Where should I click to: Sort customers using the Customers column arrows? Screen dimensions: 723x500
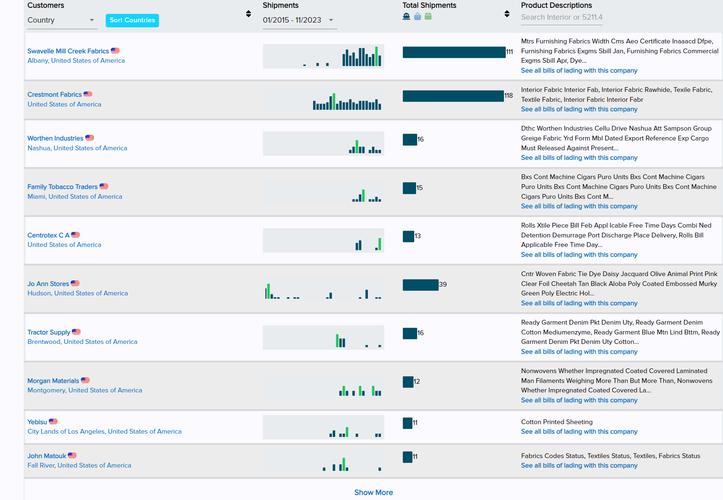[x=249, y=14]
